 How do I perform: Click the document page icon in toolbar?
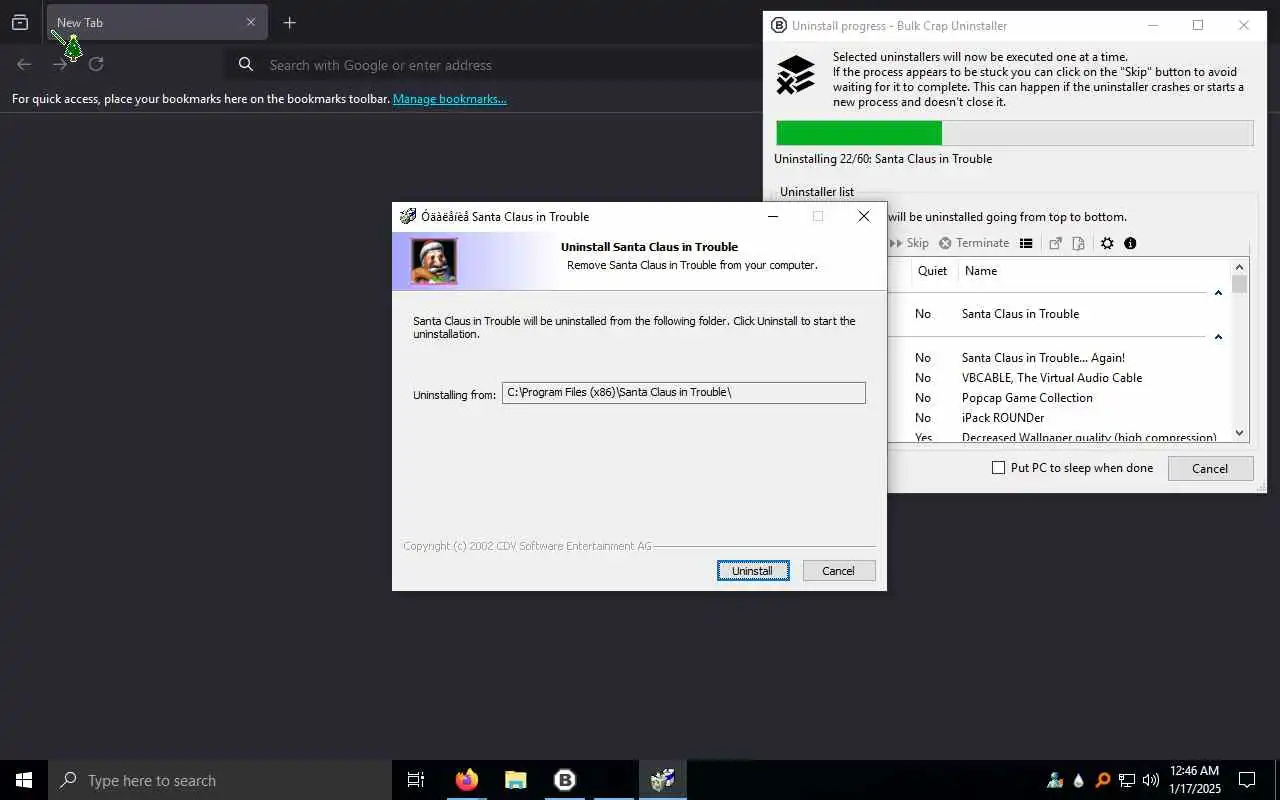pos(1078,243)
